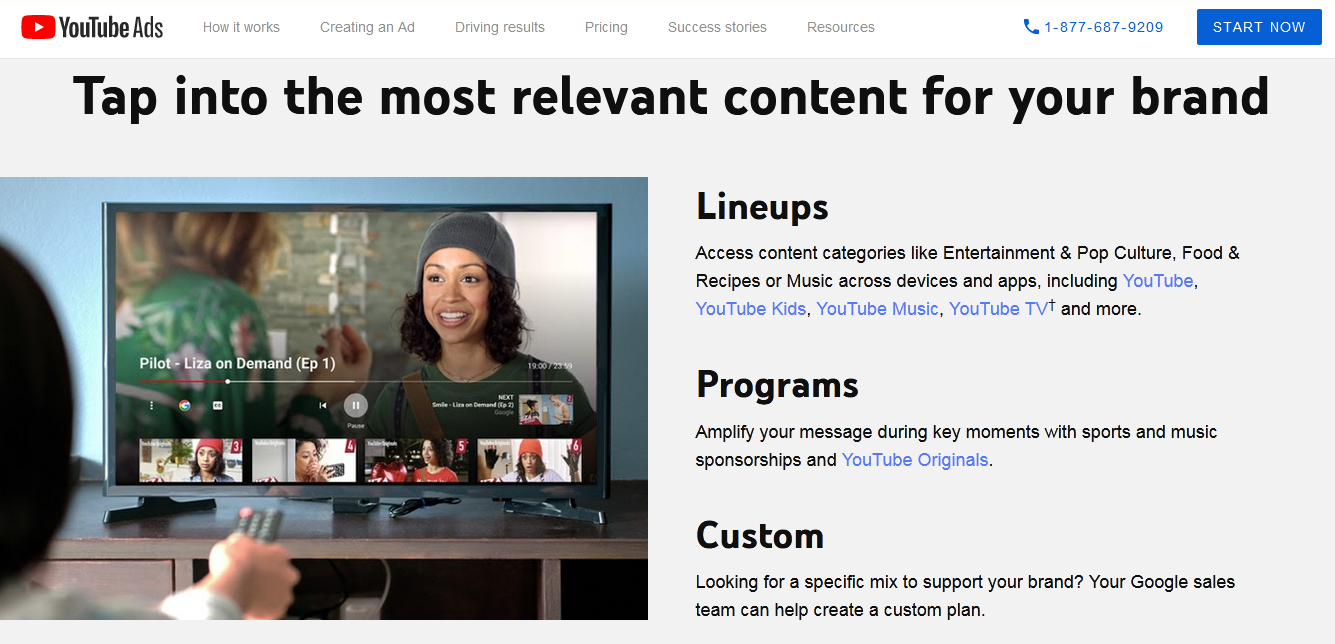Click the video progress bar scrubber
Screen dimensions: 1335x644
pyautogui.click(x=228, y=381)
